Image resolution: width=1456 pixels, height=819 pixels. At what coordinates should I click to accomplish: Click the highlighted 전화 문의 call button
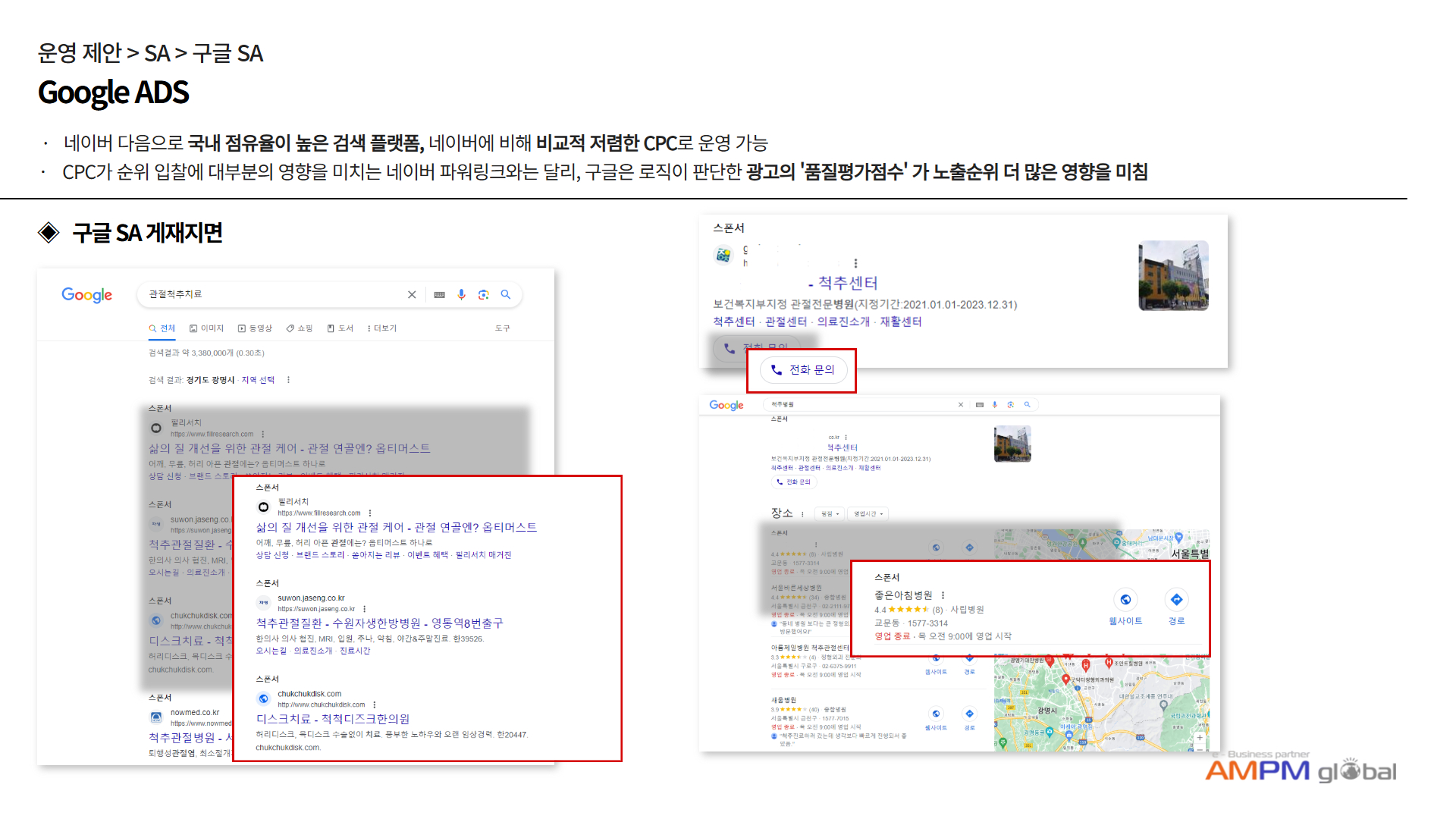[x=803, y=370]
